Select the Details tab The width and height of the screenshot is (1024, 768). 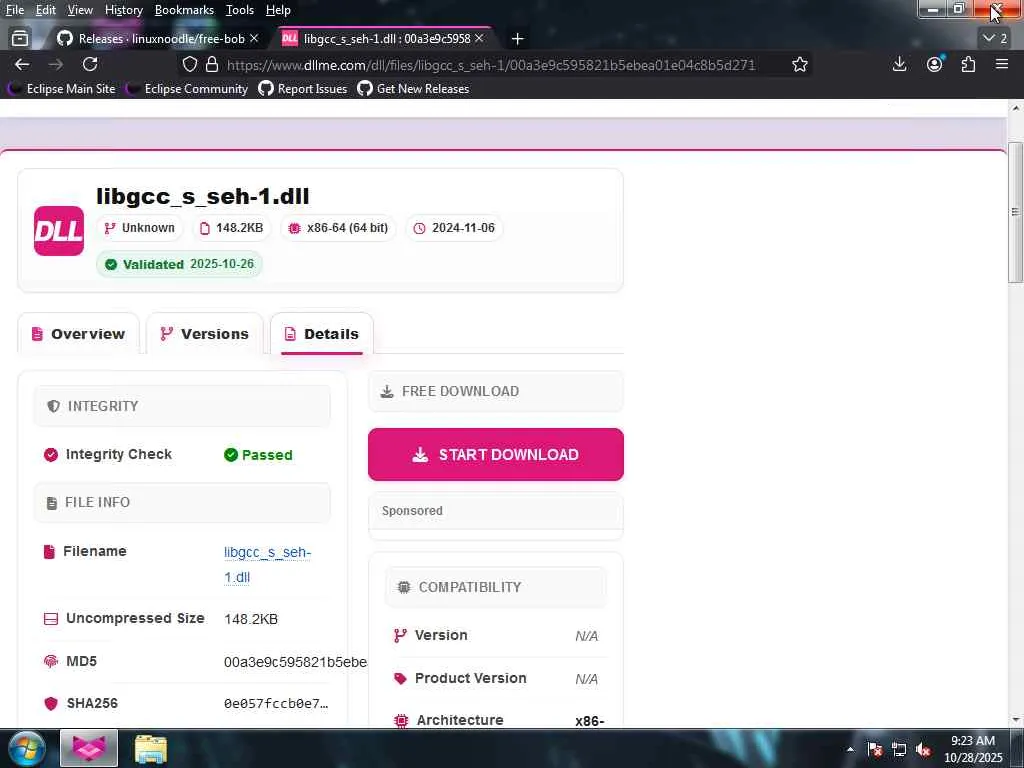click(x=322, y=334)
